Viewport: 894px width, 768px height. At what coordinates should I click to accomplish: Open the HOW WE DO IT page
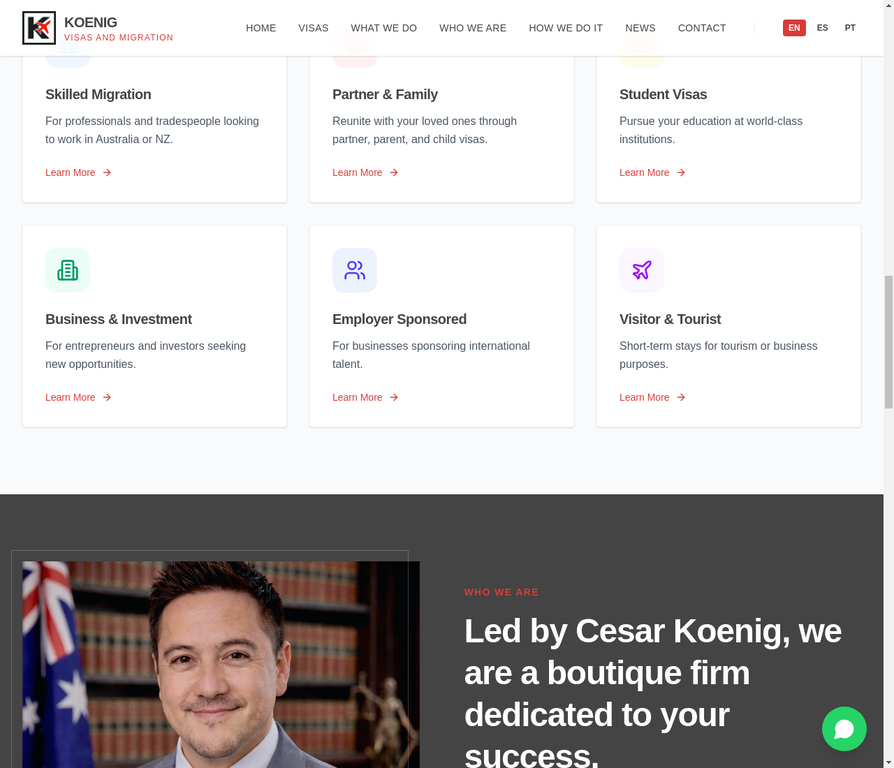(566, 28)
